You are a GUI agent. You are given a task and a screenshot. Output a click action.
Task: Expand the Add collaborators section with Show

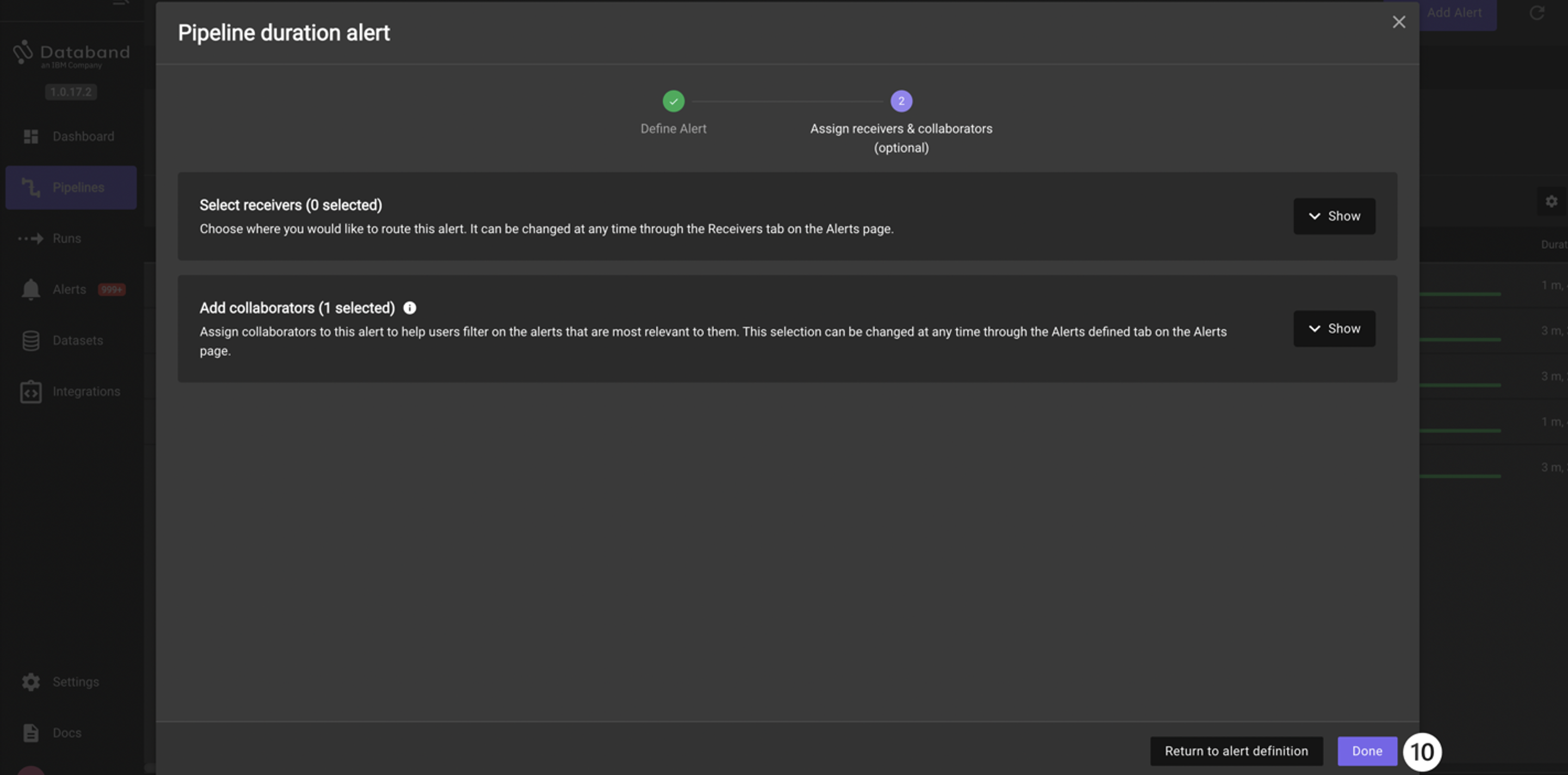[x=1334, y=329]
